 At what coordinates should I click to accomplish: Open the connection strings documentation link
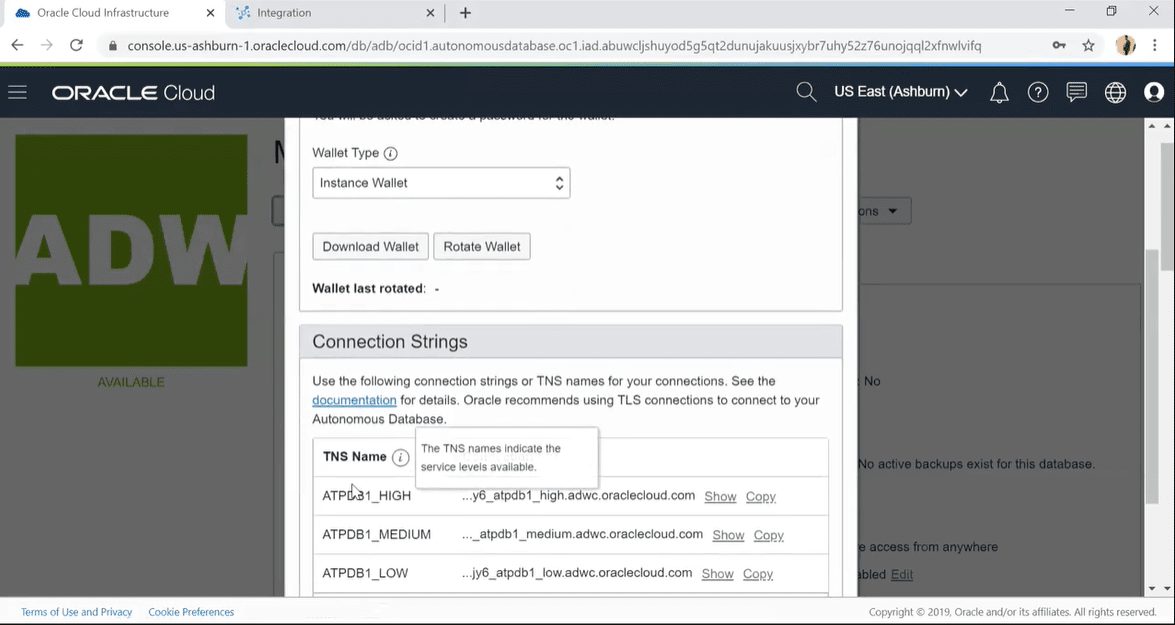(354, 400)
